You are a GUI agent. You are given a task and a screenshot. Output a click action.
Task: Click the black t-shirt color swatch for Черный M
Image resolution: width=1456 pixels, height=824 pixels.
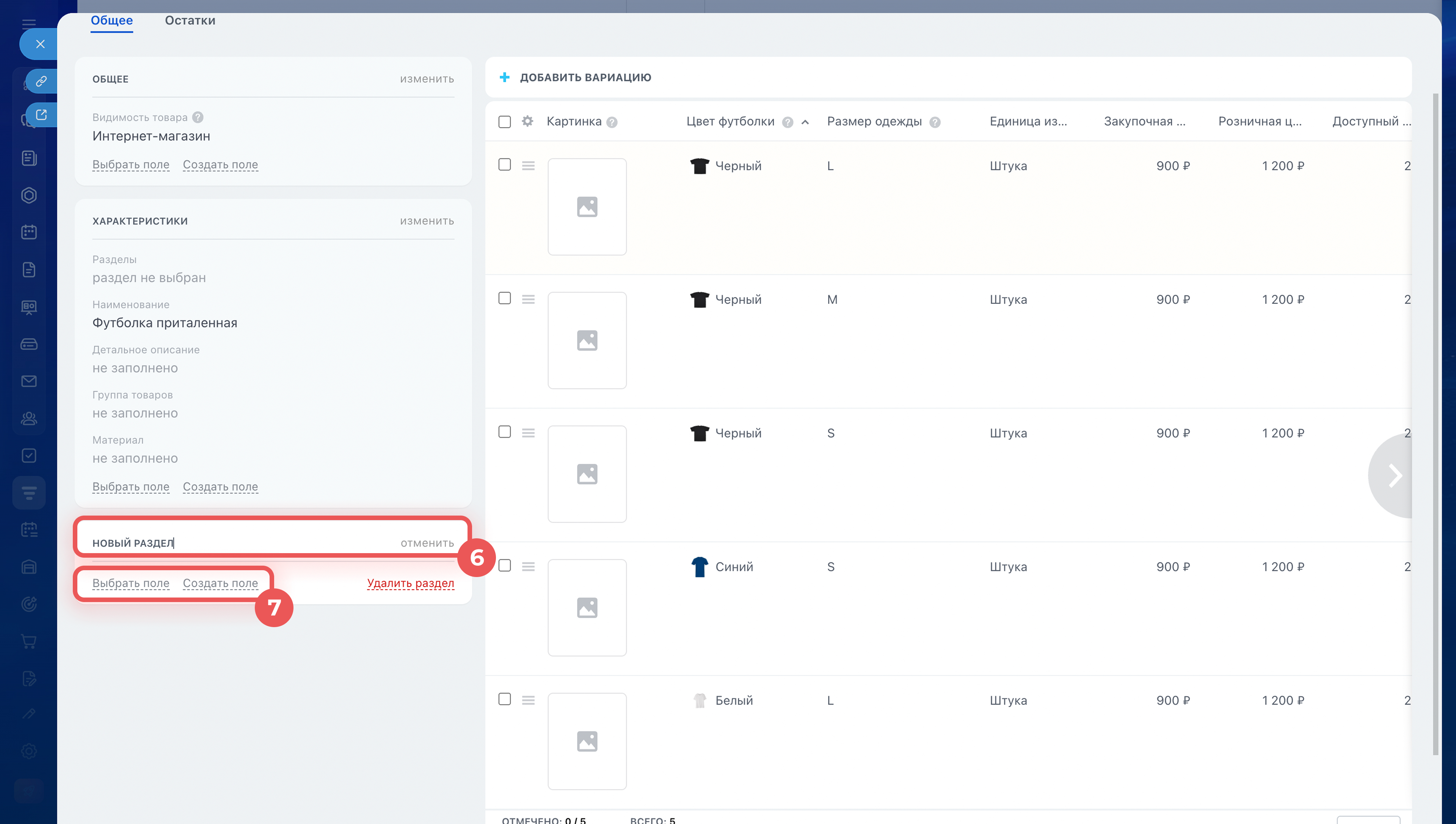click(700, 299)
